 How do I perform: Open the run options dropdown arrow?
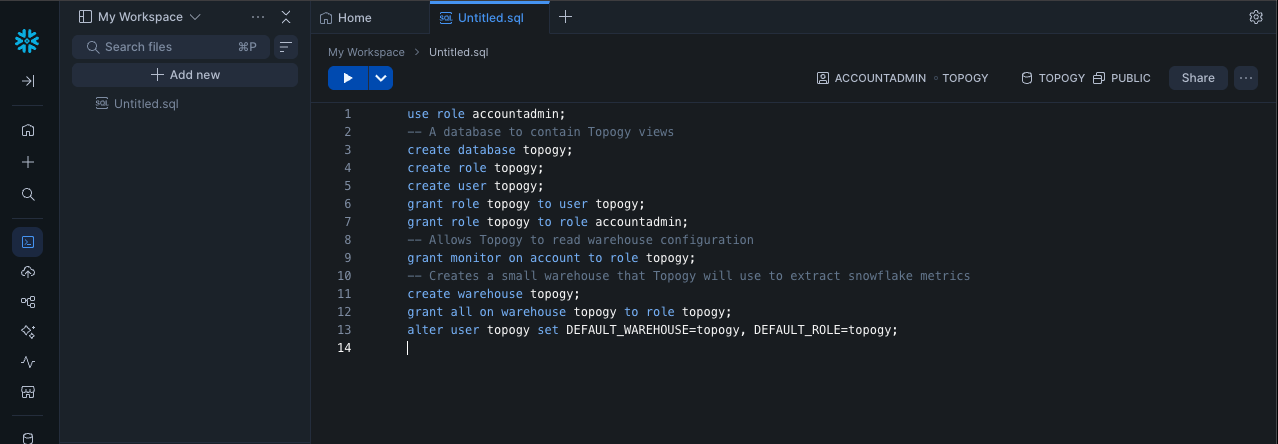[381, 78]
